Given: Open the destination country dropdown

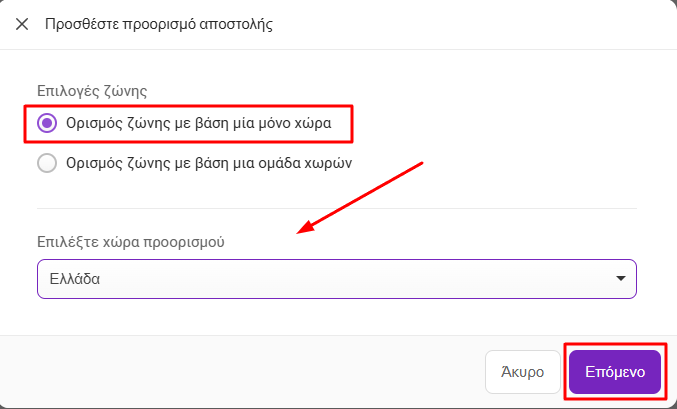Looking at the screenshot, I should coord(337,279).
